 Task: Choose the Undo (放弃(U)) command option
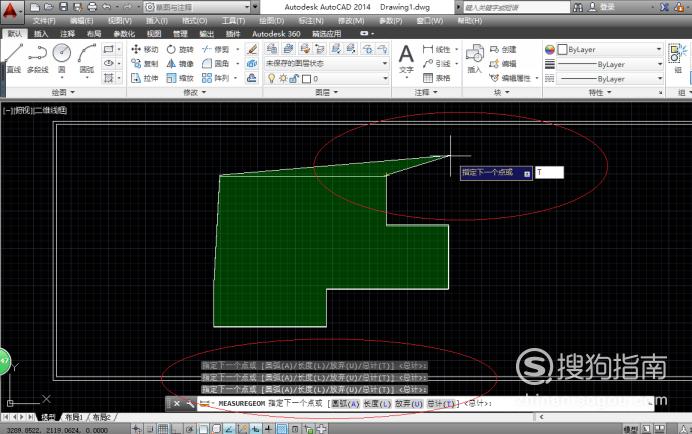coord(409,404)
